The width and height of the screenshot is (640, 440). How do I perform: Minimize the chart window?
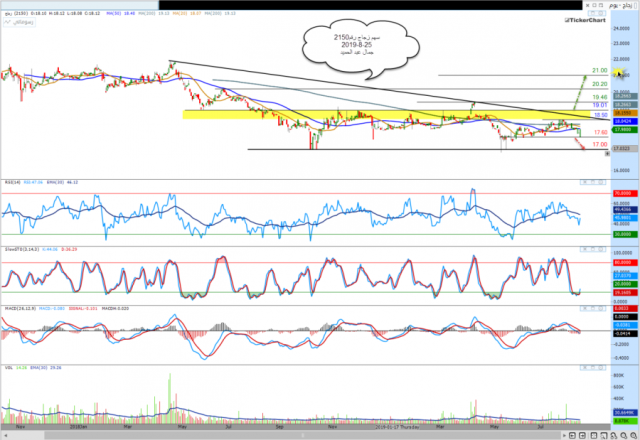coord(602,5)
